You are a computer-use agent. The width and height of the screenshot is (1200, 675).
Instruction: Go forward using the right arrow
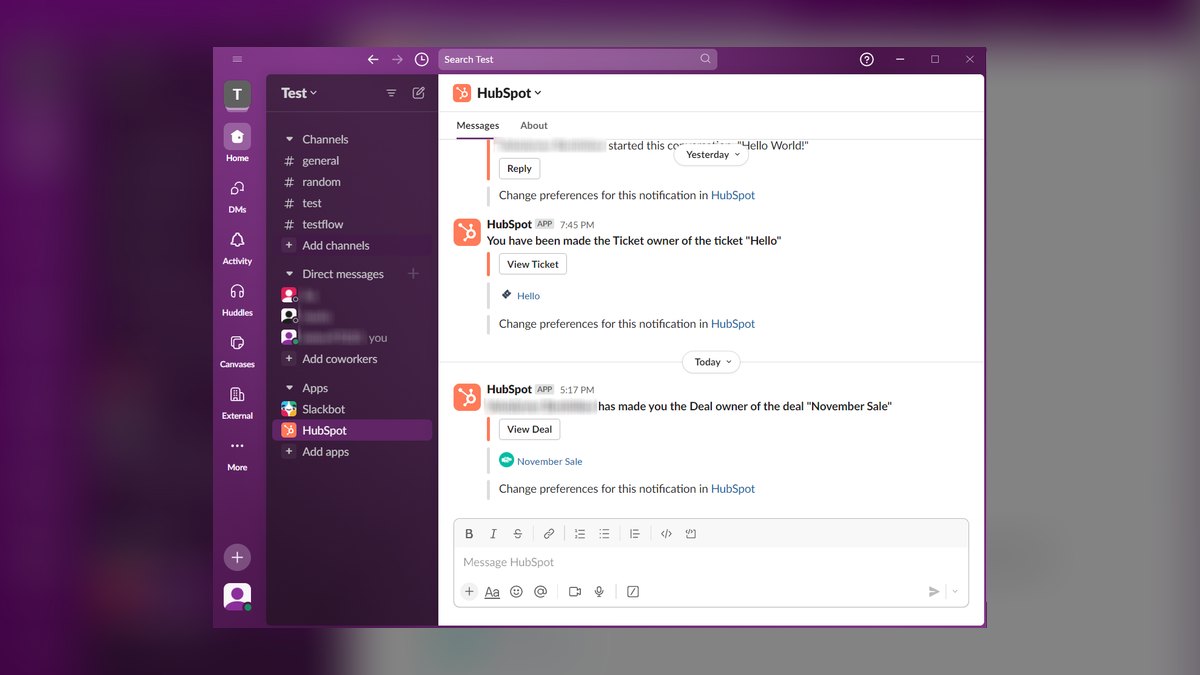(x=397, y=59)
